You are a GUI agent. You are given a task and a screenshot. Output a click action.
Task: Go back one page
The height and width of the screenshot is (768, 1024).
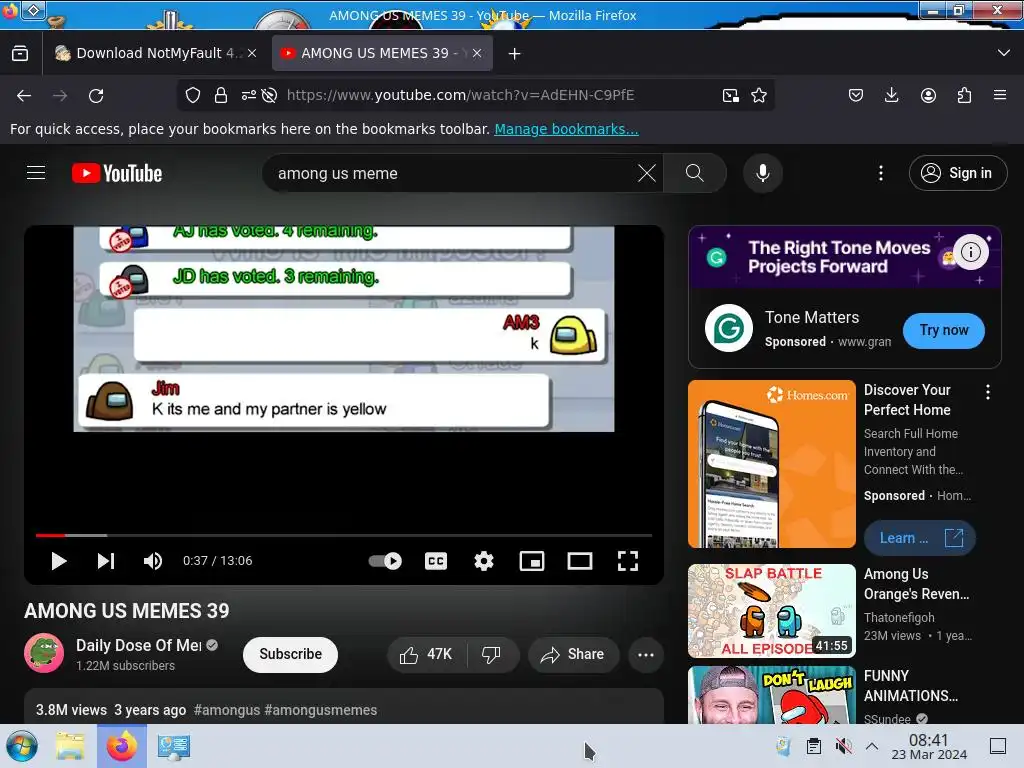click(x=24, y=95)
